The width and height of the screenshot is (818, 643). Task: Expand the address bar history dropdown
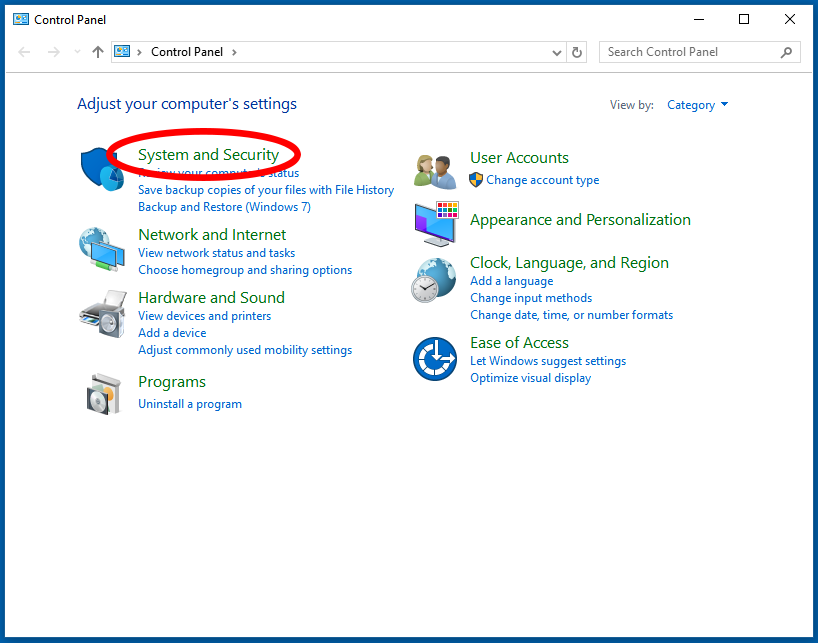point(557,52)
